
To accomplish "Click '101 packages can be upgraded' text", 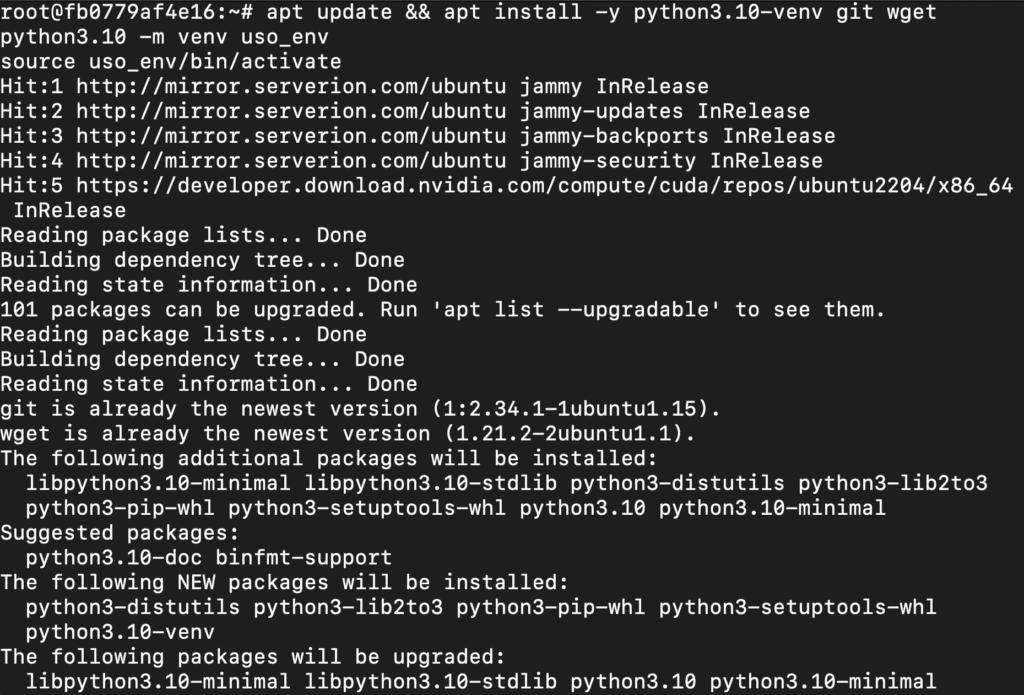I will [182, 310].
